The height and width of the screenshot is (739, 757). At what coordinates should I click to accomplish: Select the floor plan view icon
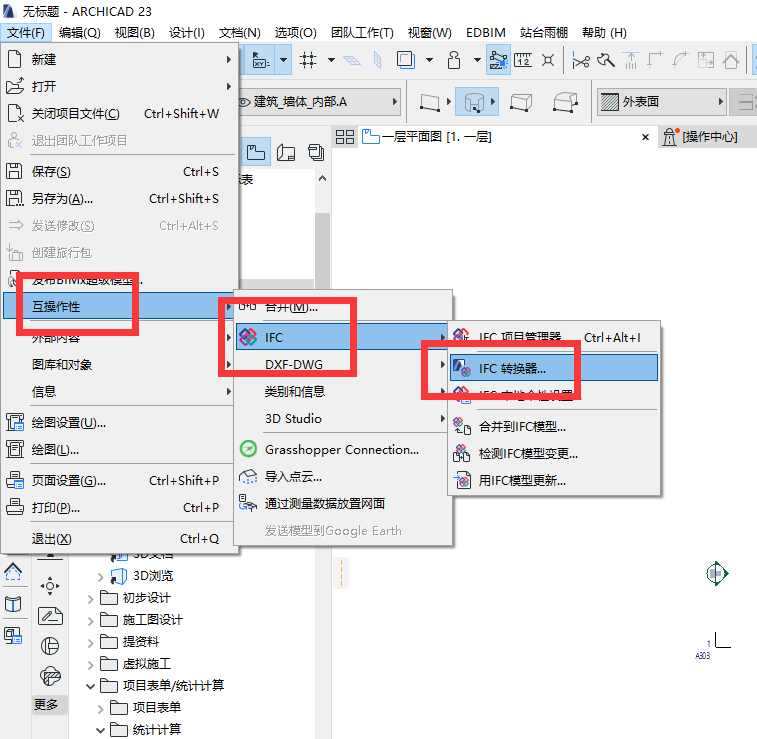coord(256,153)
